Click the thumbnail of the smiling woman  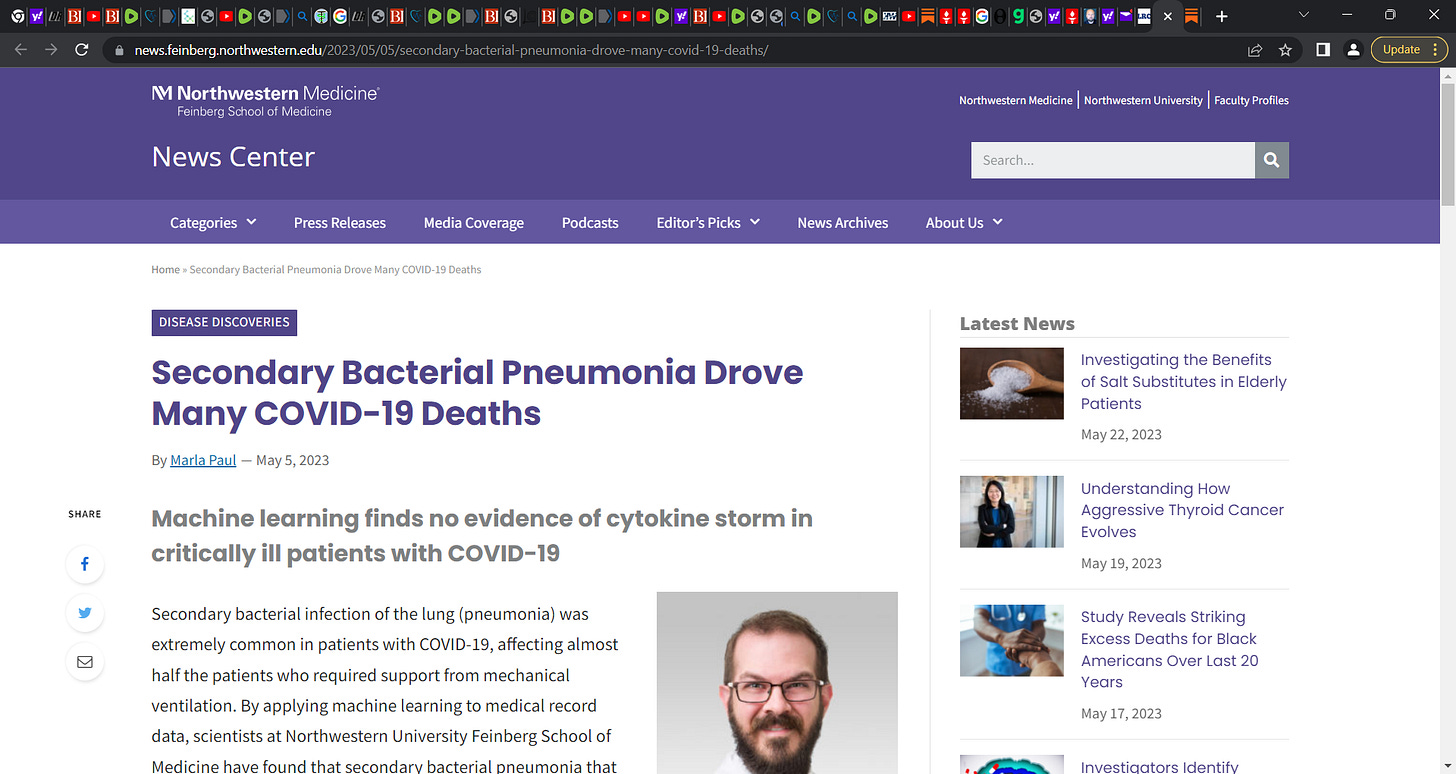[1011, 512]
